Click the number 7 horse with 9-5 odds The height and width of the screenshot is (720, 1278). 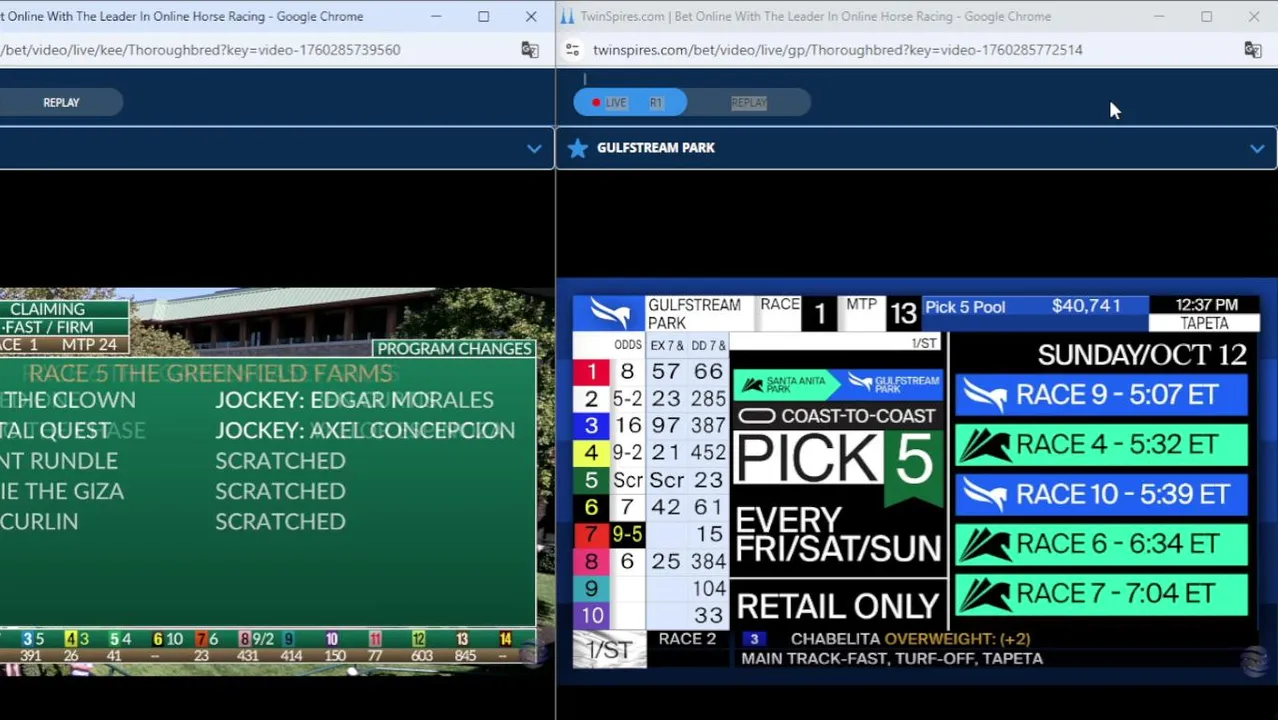pos(649,535)
